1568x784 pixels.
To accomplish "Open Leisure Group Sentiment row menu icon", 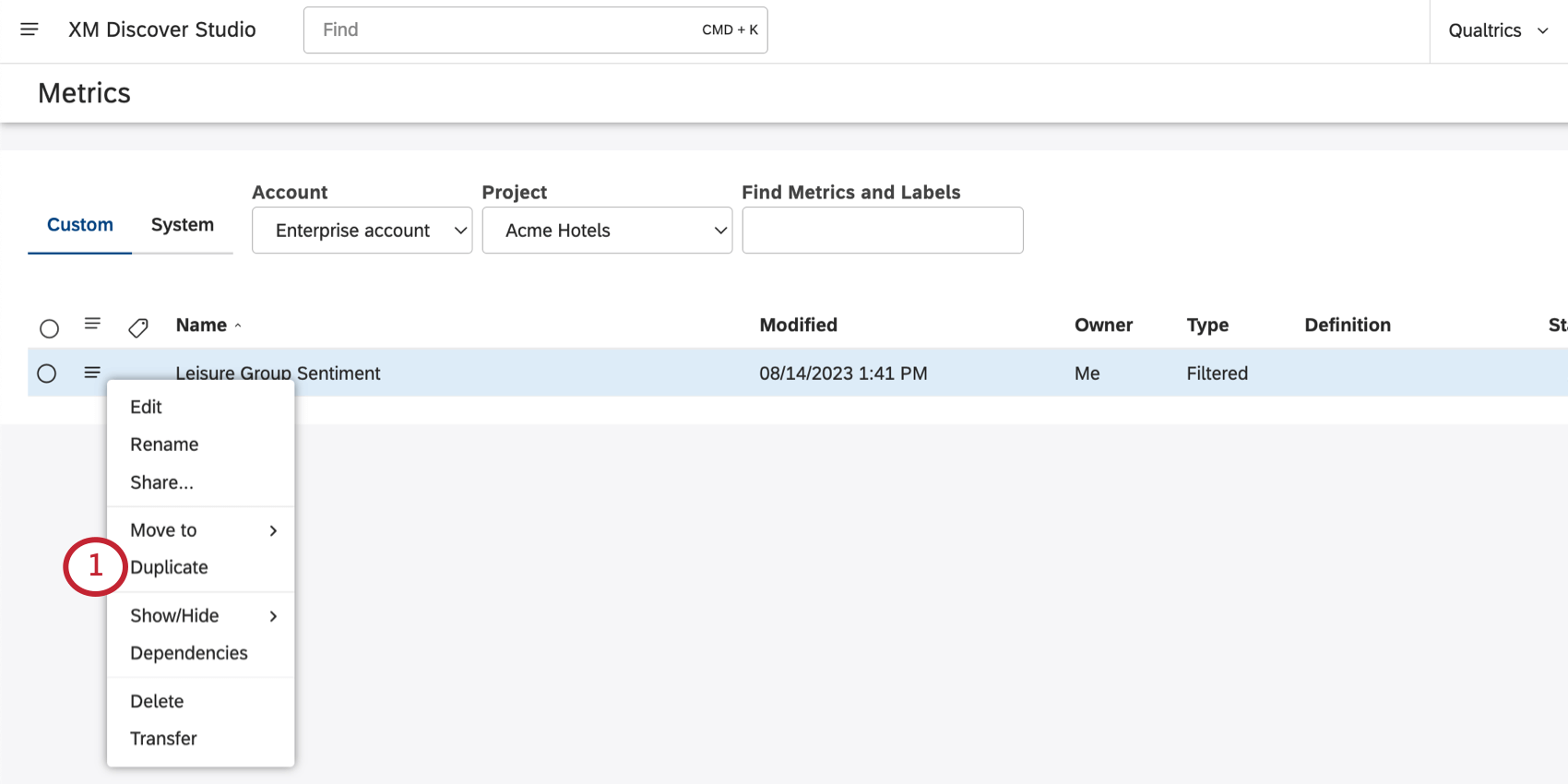I will (x=92, y=373).
